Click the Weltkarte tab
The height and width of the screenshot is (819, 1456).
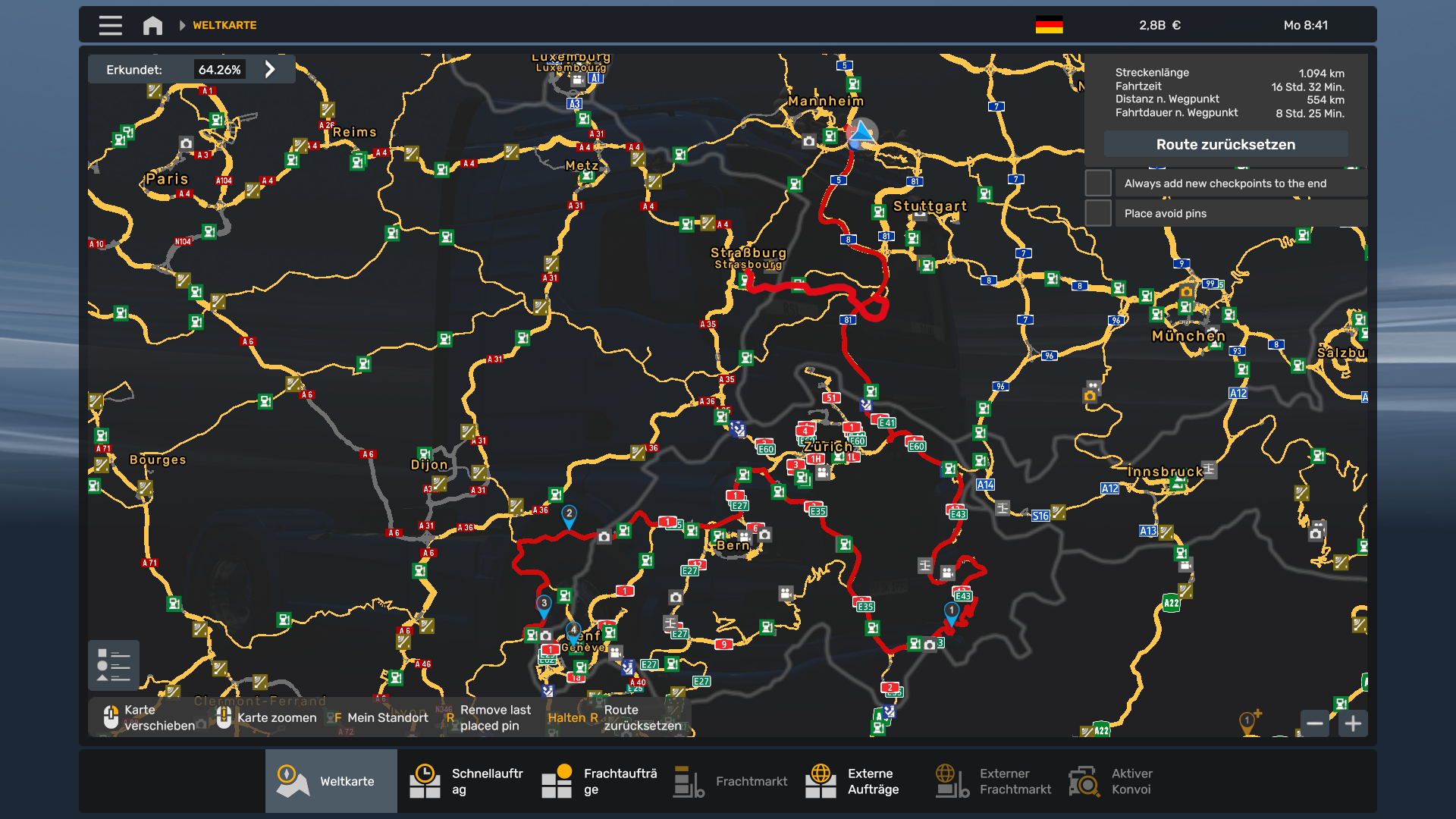pos(331,781)
